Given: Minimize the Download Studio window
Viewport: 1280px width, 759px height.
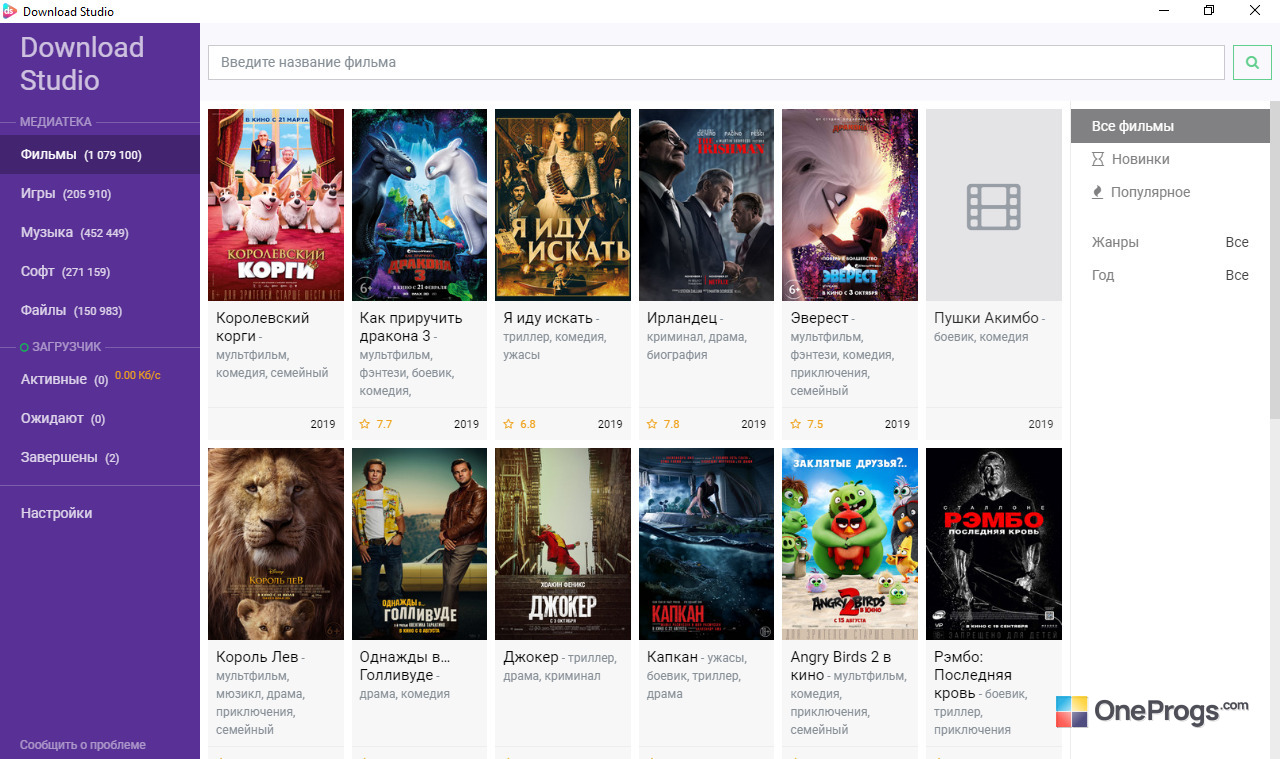Looking at the screenshot, I should (x=1163, y=11).
